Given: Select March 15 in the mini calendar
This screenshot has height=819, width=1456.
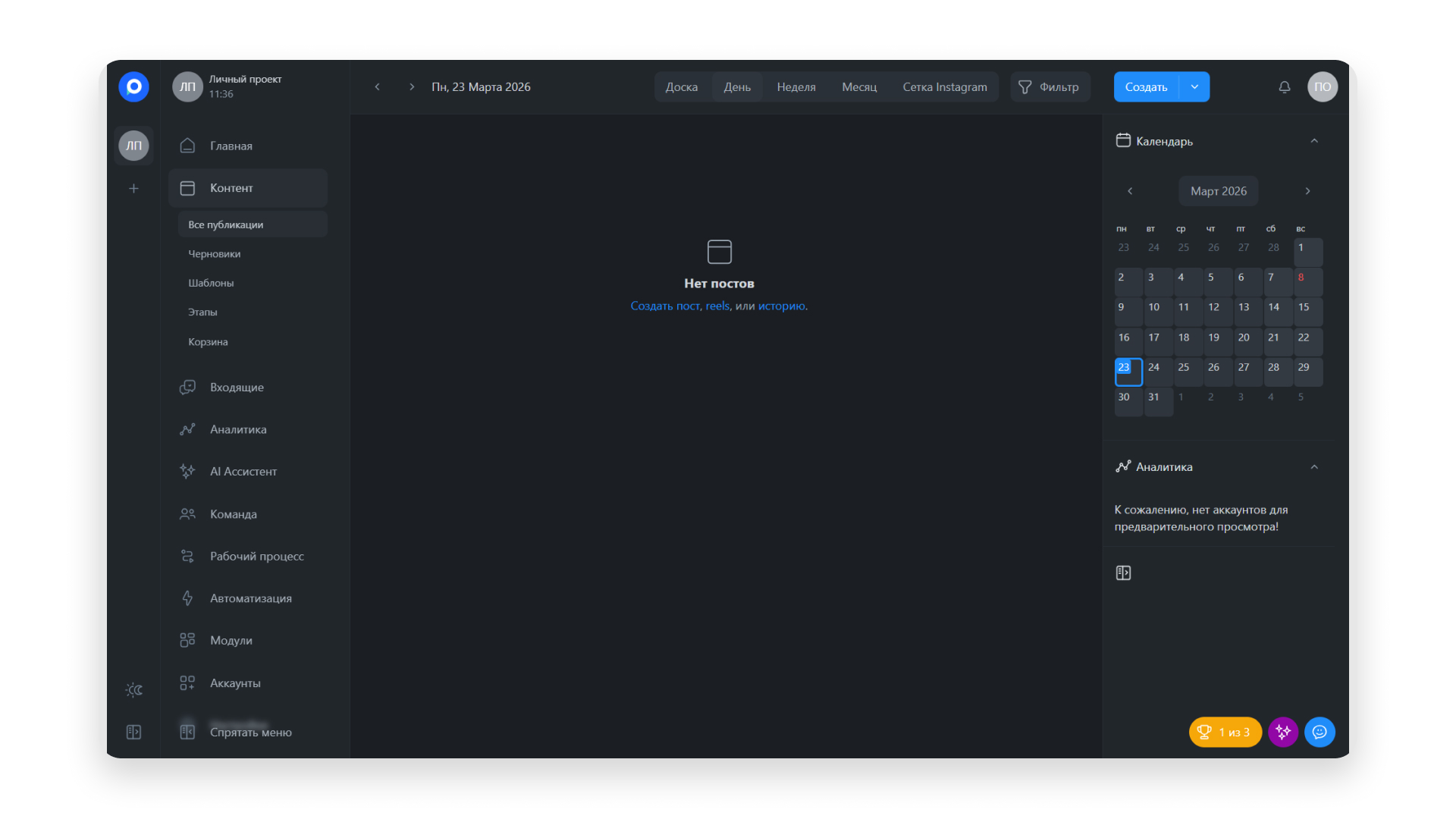Looking at the screenshot, I should click(x=1307, y=312).
